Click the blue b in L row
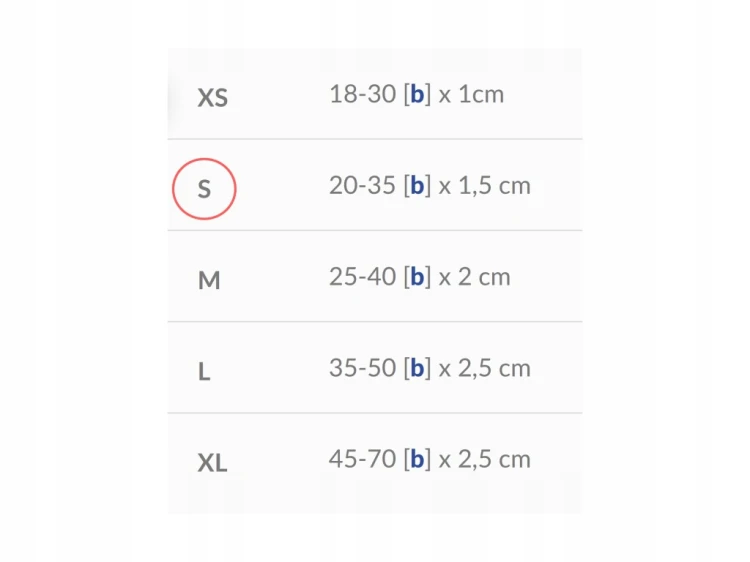The image size is (750, 562). tap(418, 368)
